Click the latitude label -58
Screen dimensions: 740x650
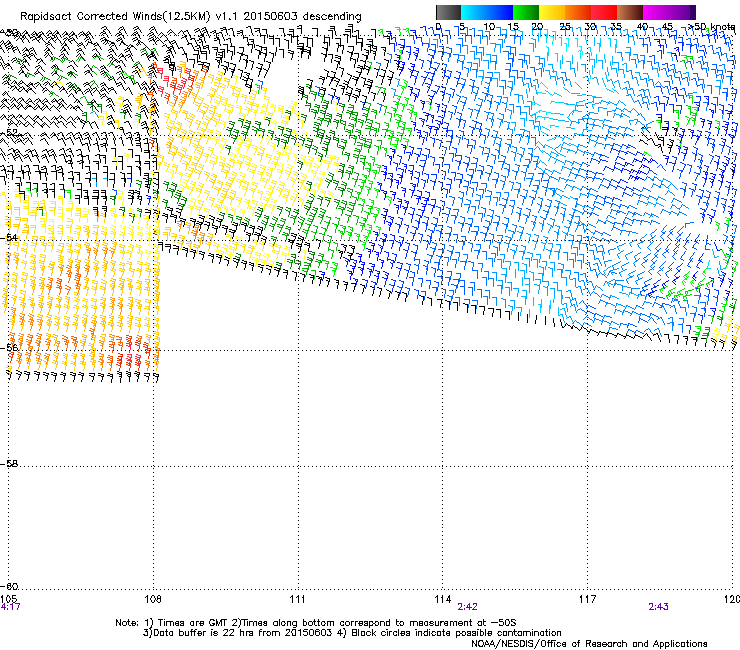click(x=9, y=464)
